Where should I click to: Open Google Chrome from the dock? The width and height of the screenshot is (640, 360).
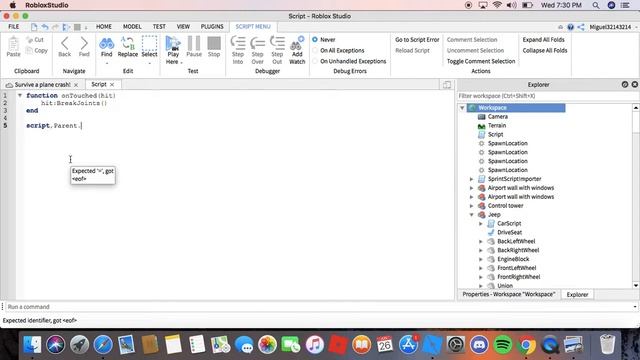[x=527, y=345]
